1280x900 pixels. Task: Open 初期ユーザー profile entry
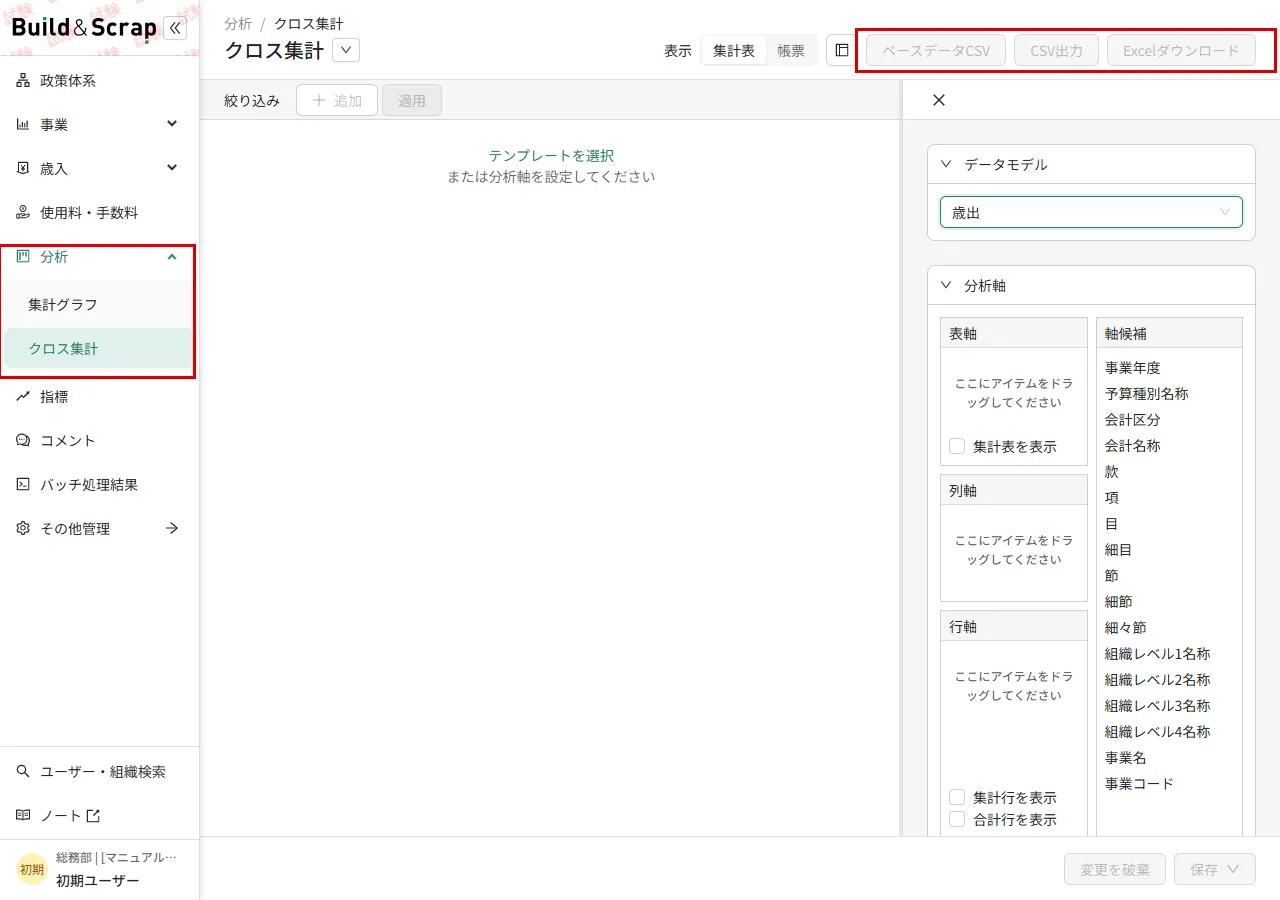(100, 869)
